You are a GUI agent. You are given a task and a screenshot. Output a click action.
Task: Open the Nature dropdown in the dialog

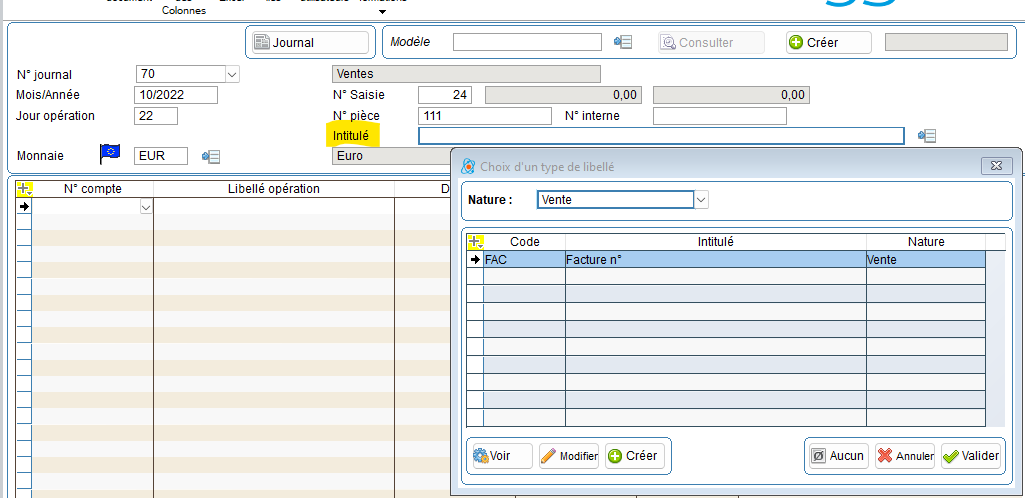point(701,200)
